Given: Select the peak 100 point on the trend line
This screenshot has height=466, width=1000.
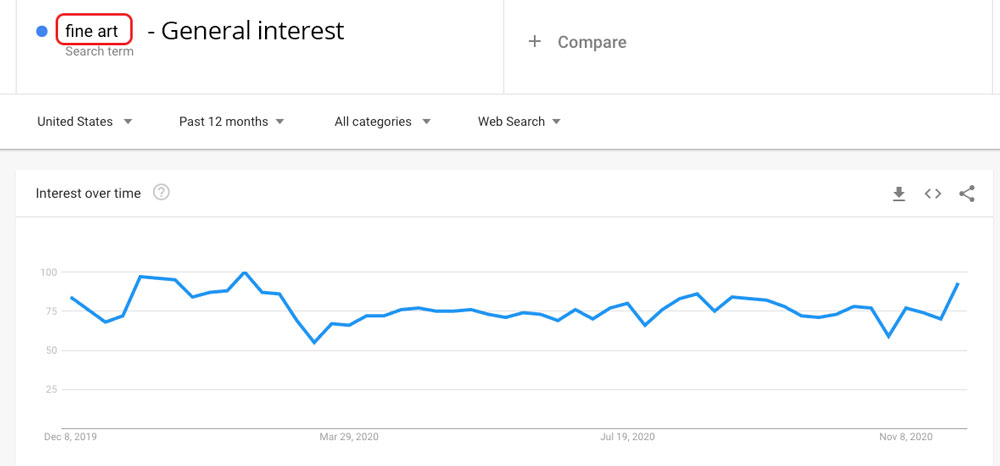Looking at the screenshot, I should 244,272.
